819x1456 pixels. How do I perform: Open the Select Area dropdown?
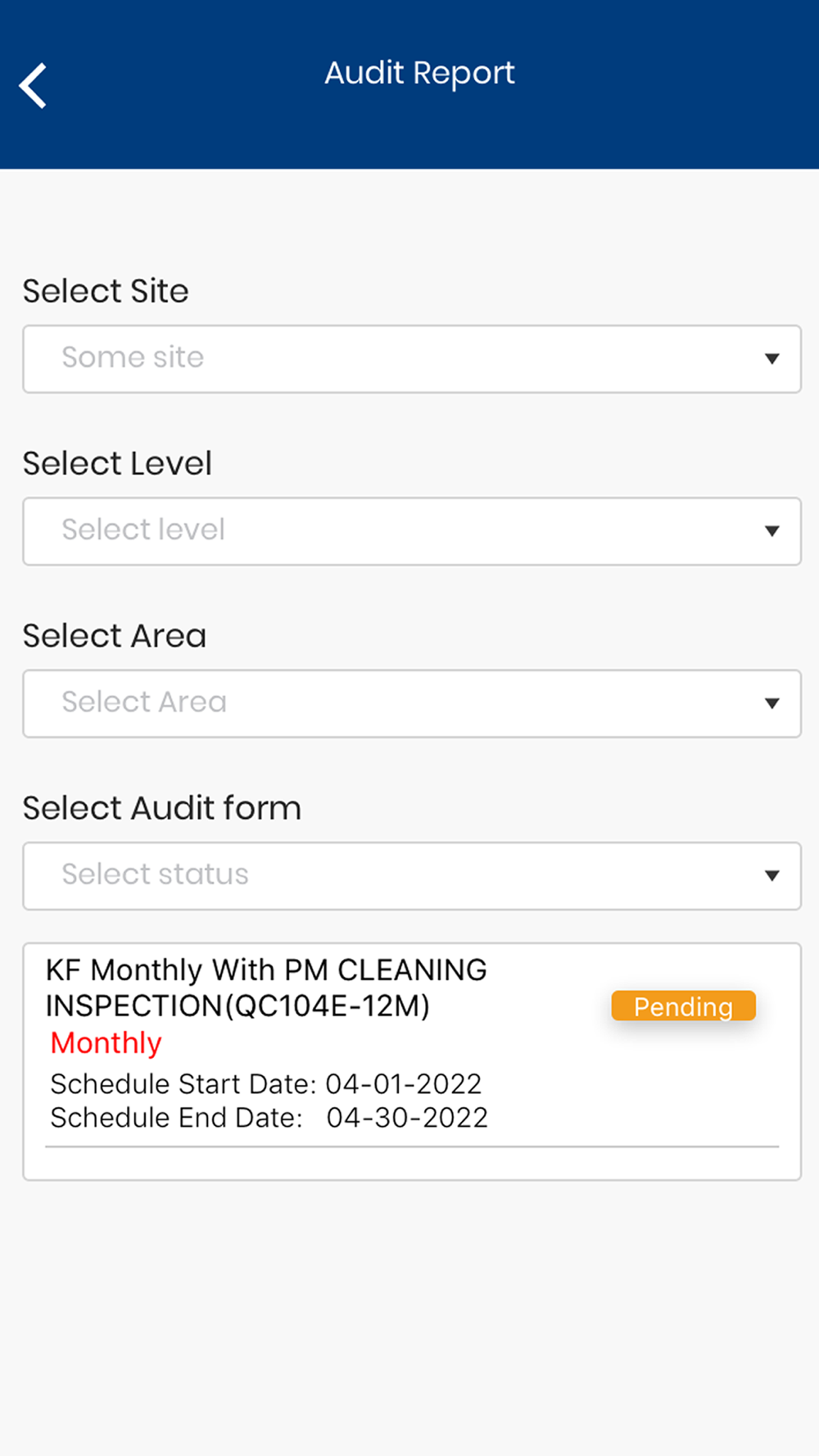point(412,703)
